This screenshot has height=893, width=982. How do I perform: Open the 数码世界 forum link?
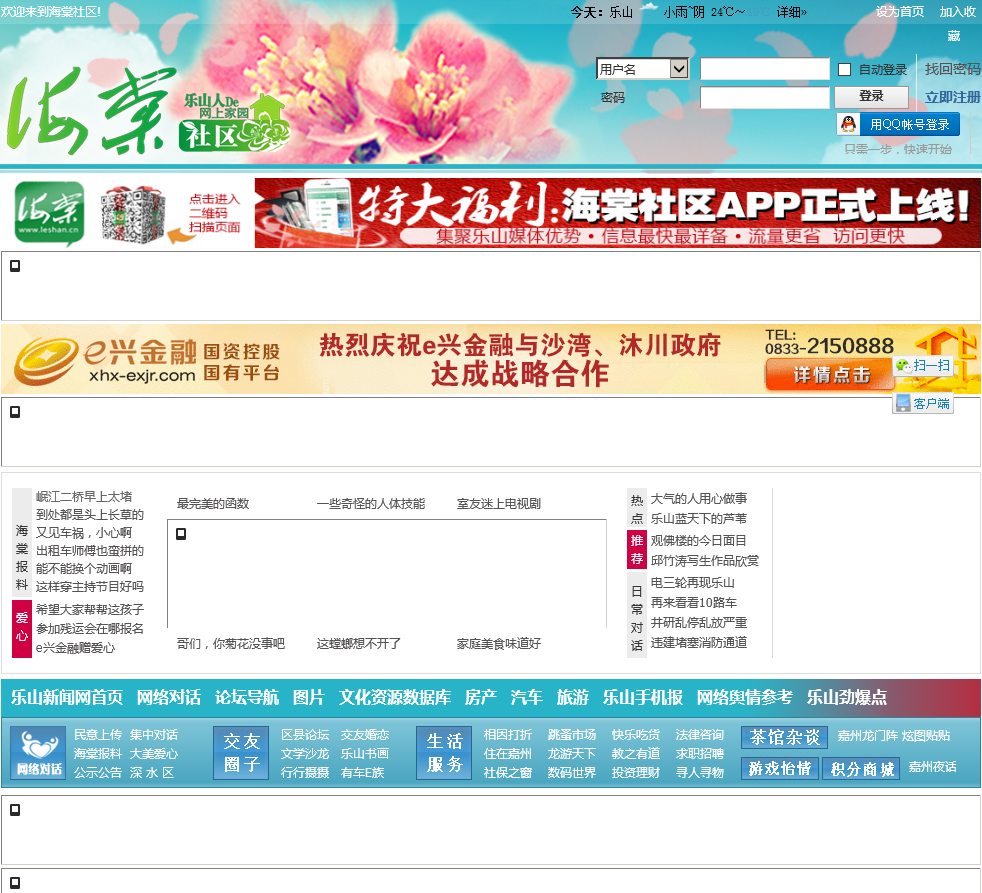pos(572,773)
